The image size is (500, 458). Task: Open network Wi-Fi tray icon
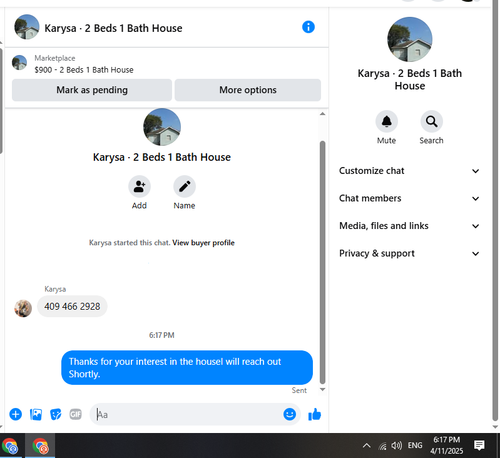(x=382, y=445)
